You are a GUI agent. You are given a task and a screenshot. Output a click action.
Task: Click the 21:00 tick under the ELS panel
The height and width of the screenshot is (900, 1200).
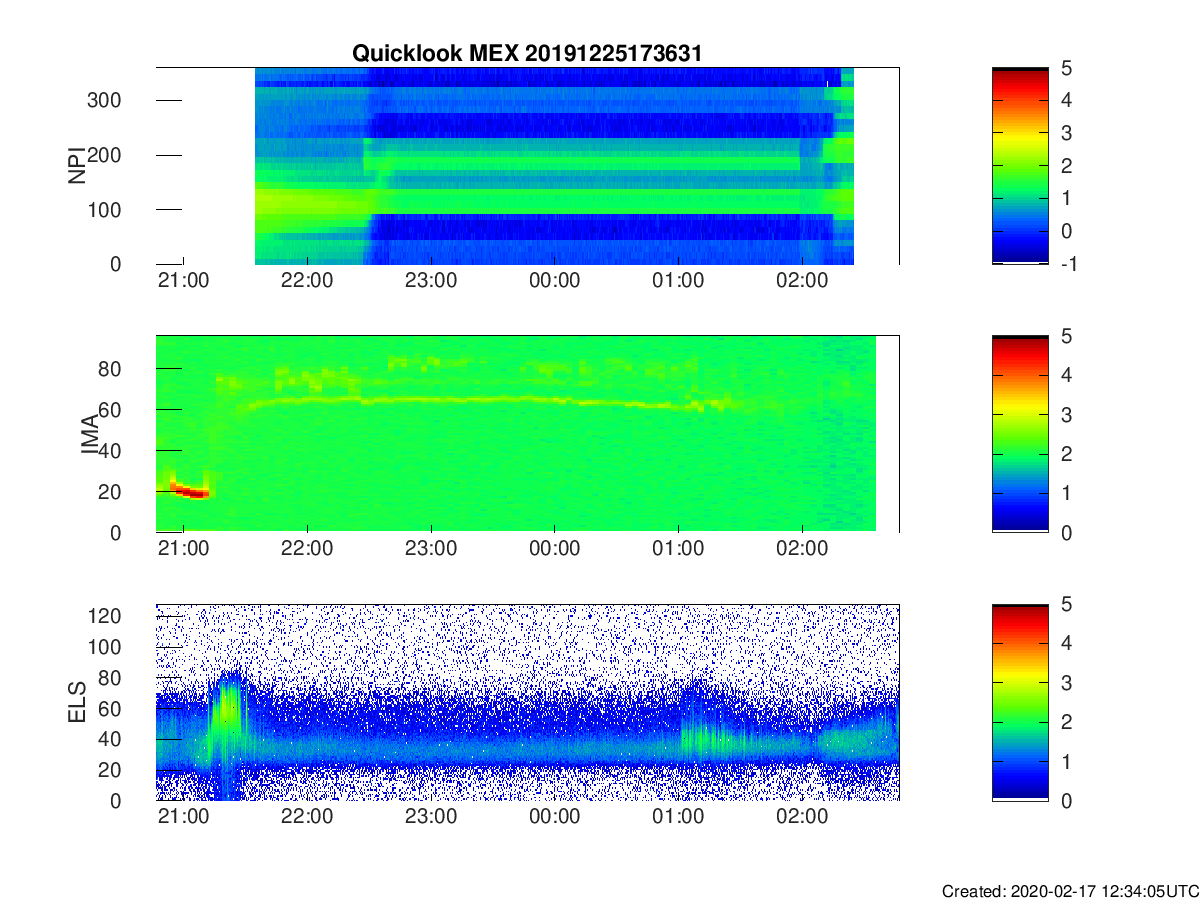coord(183,816)
